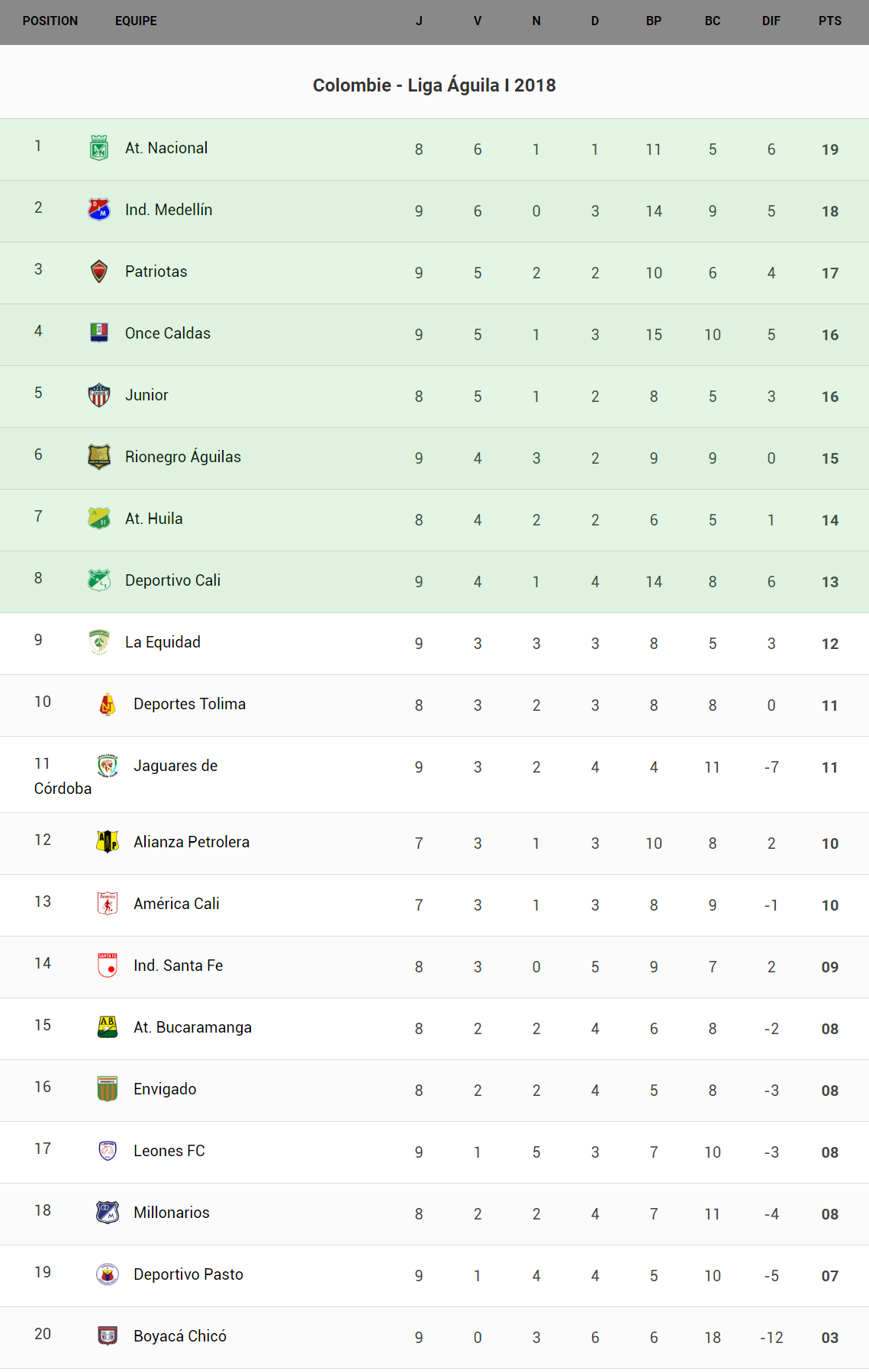Click the At. Nacional club crest
This screenshot has height=1372, width=869.
(99, 148)
